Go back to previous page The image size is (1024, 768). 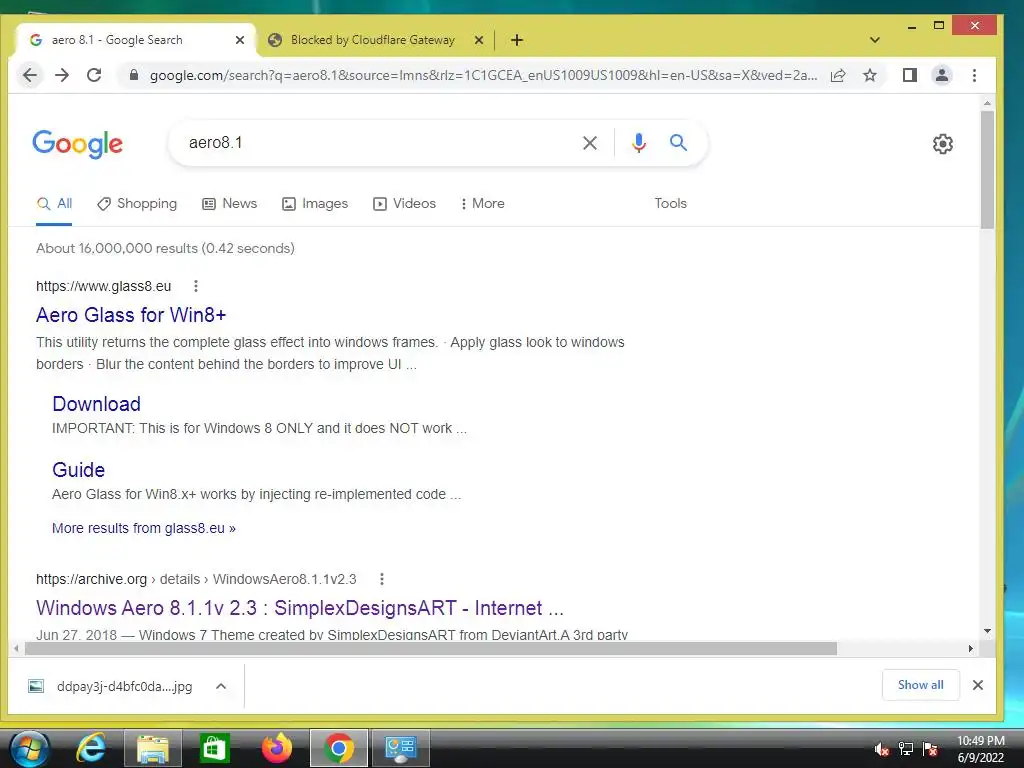click(30, 75)
